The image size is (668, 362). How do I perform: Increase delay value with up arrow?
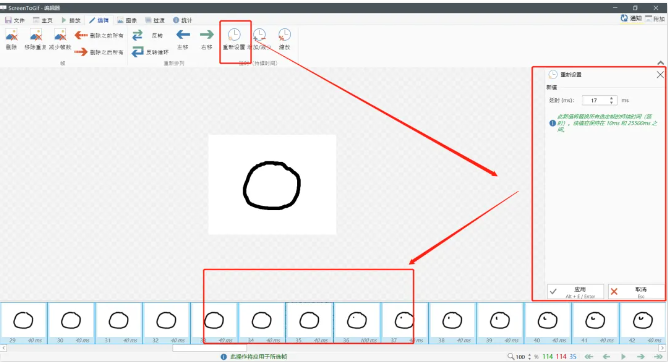[612, 98]
